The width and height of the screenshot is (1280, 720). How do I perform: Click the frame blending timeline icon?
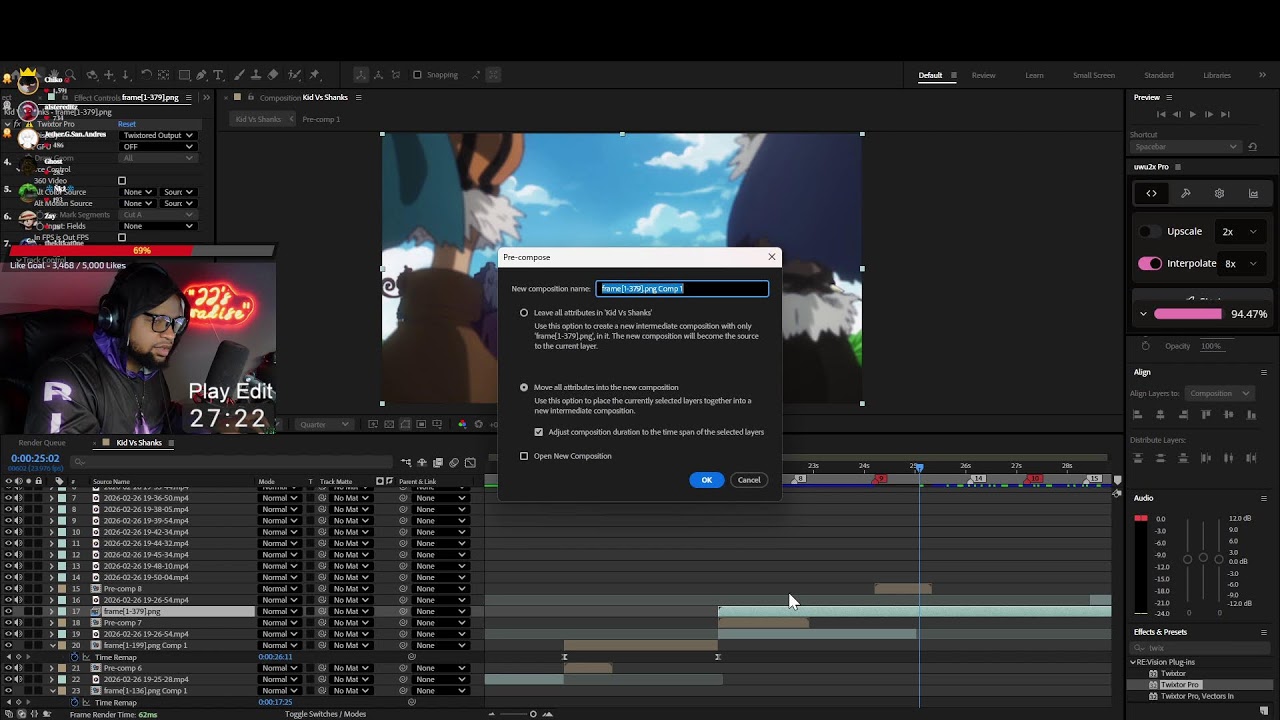(x=438, y=462)
